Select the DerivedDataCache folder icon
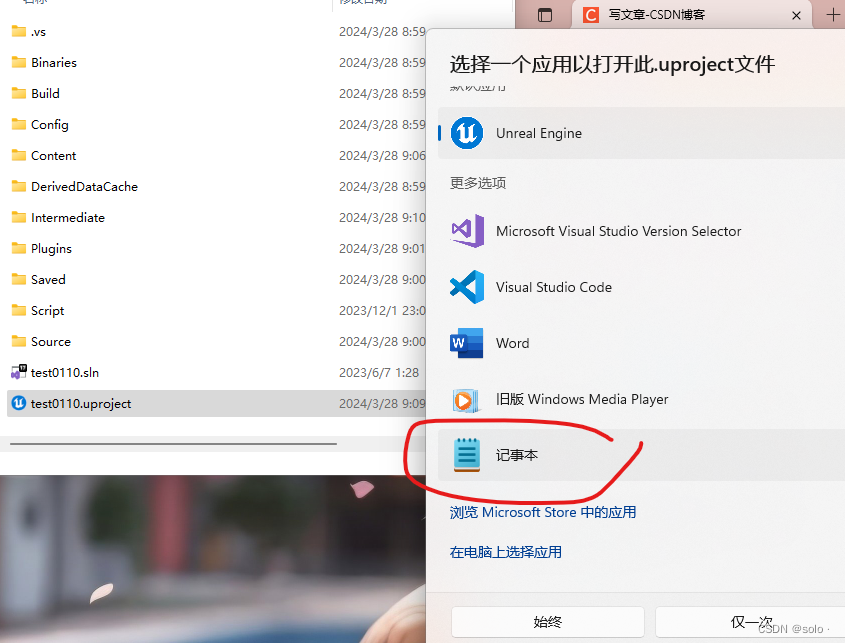845x643 pixels. tap(19, 186)
